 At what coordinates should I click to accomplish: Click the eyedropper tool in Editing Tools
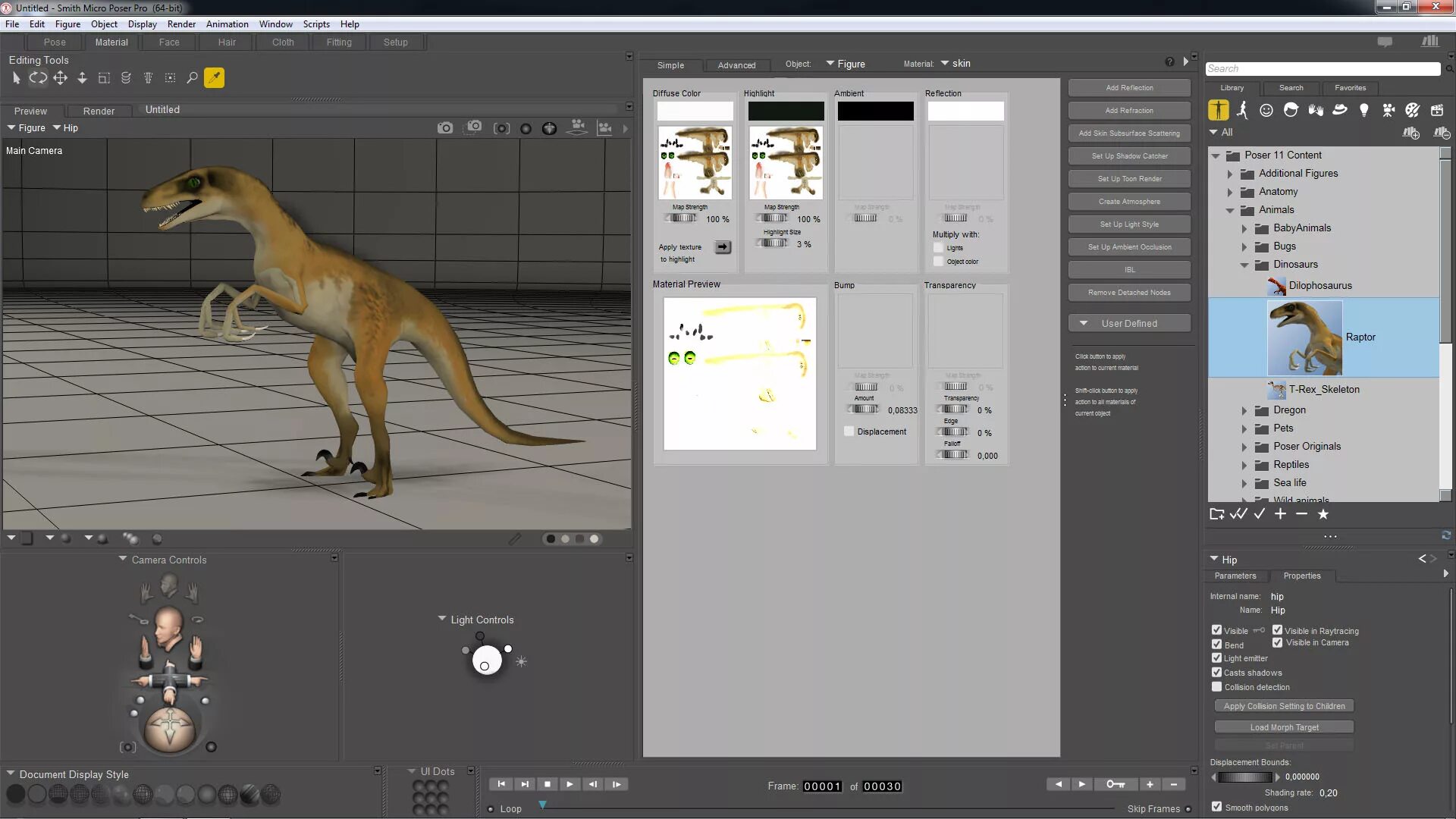point(215,78)
